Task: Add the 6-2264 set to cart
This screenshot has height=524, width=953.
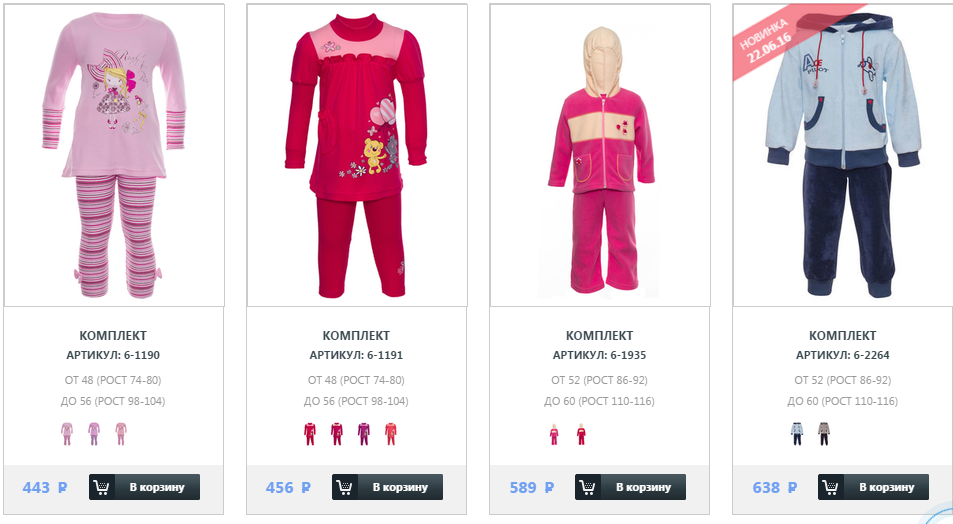Action: tap(874, 487)
